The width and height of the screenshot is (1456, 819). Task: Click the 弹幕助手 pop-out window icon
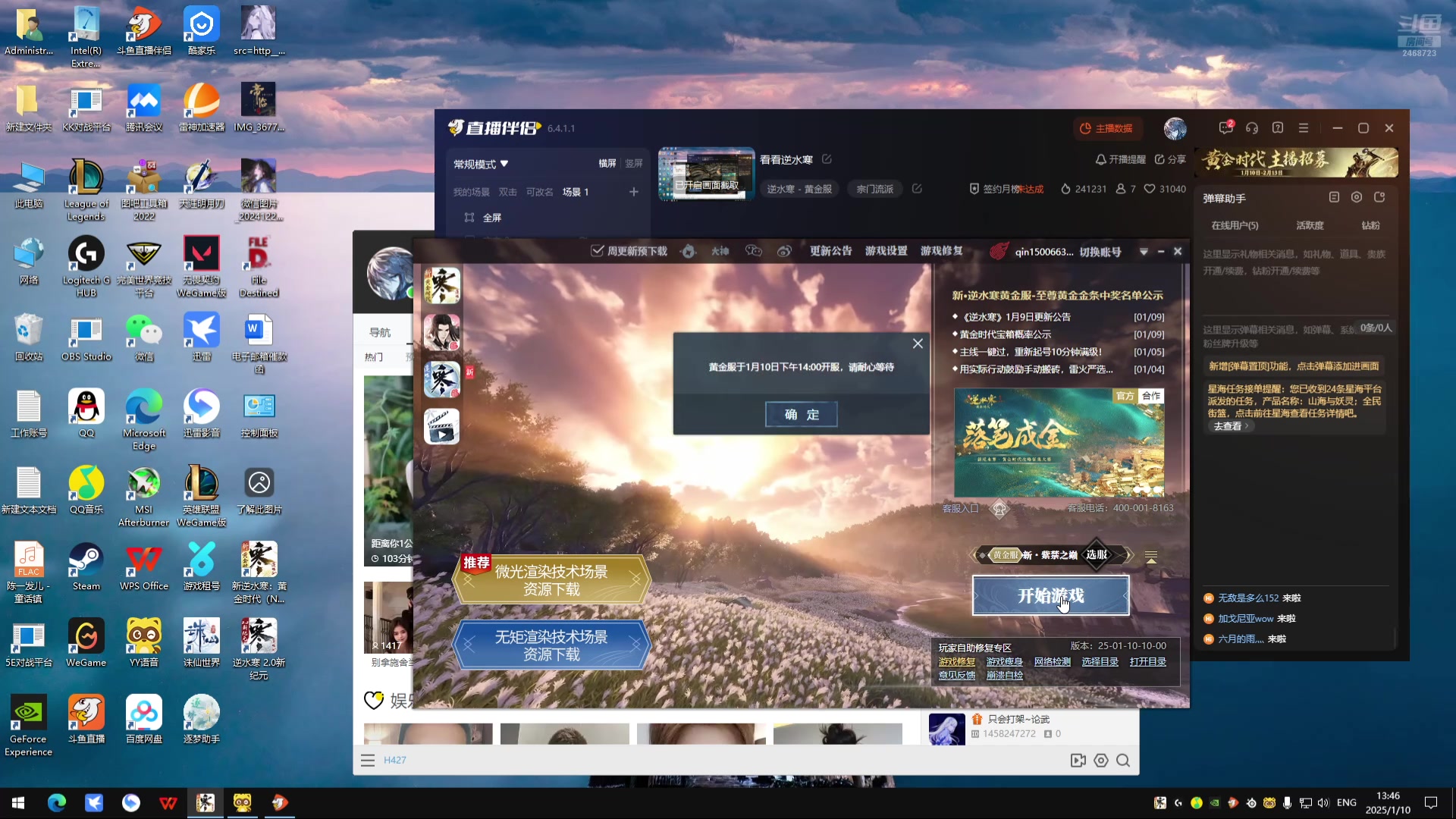click(x=1379, y=197)
